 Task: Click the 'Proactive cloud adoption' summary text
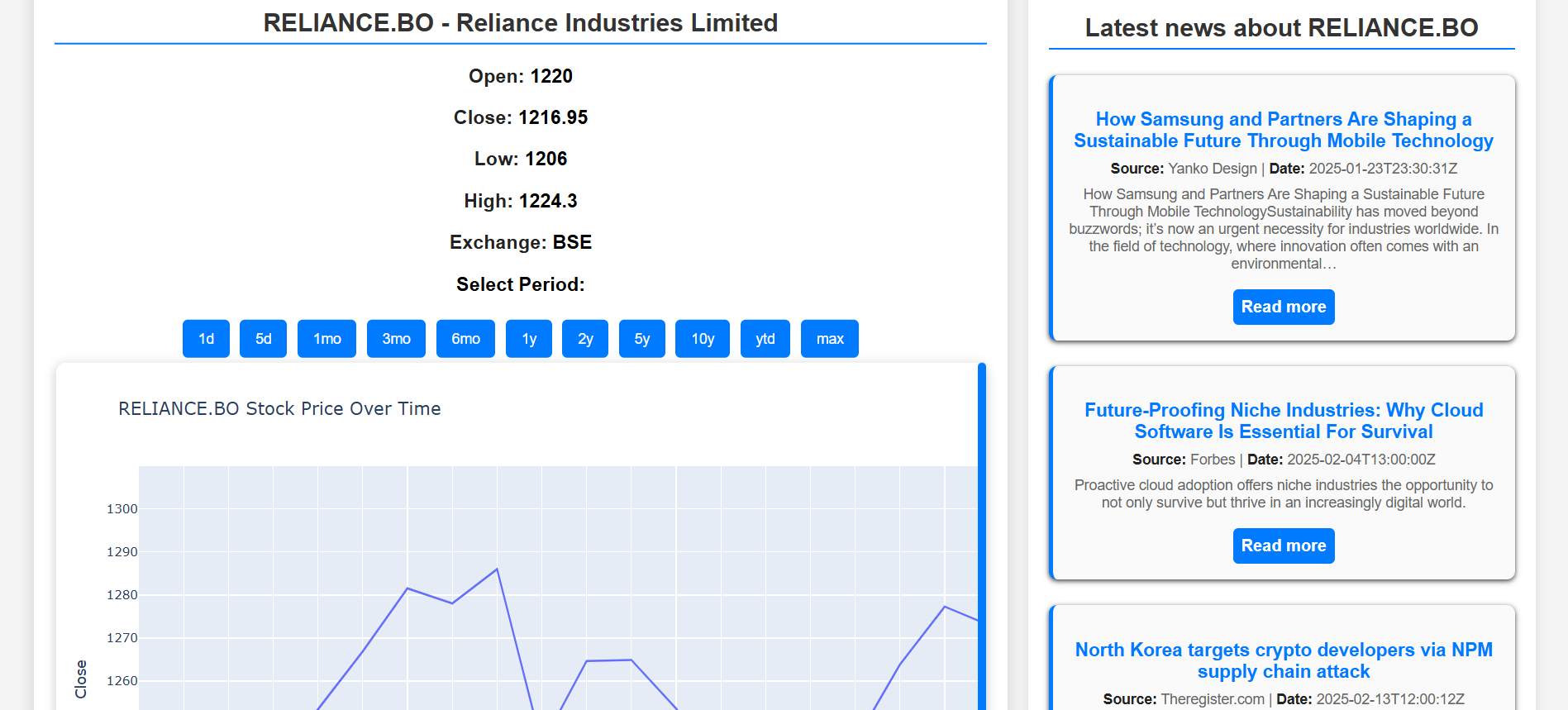(1284, 494)
